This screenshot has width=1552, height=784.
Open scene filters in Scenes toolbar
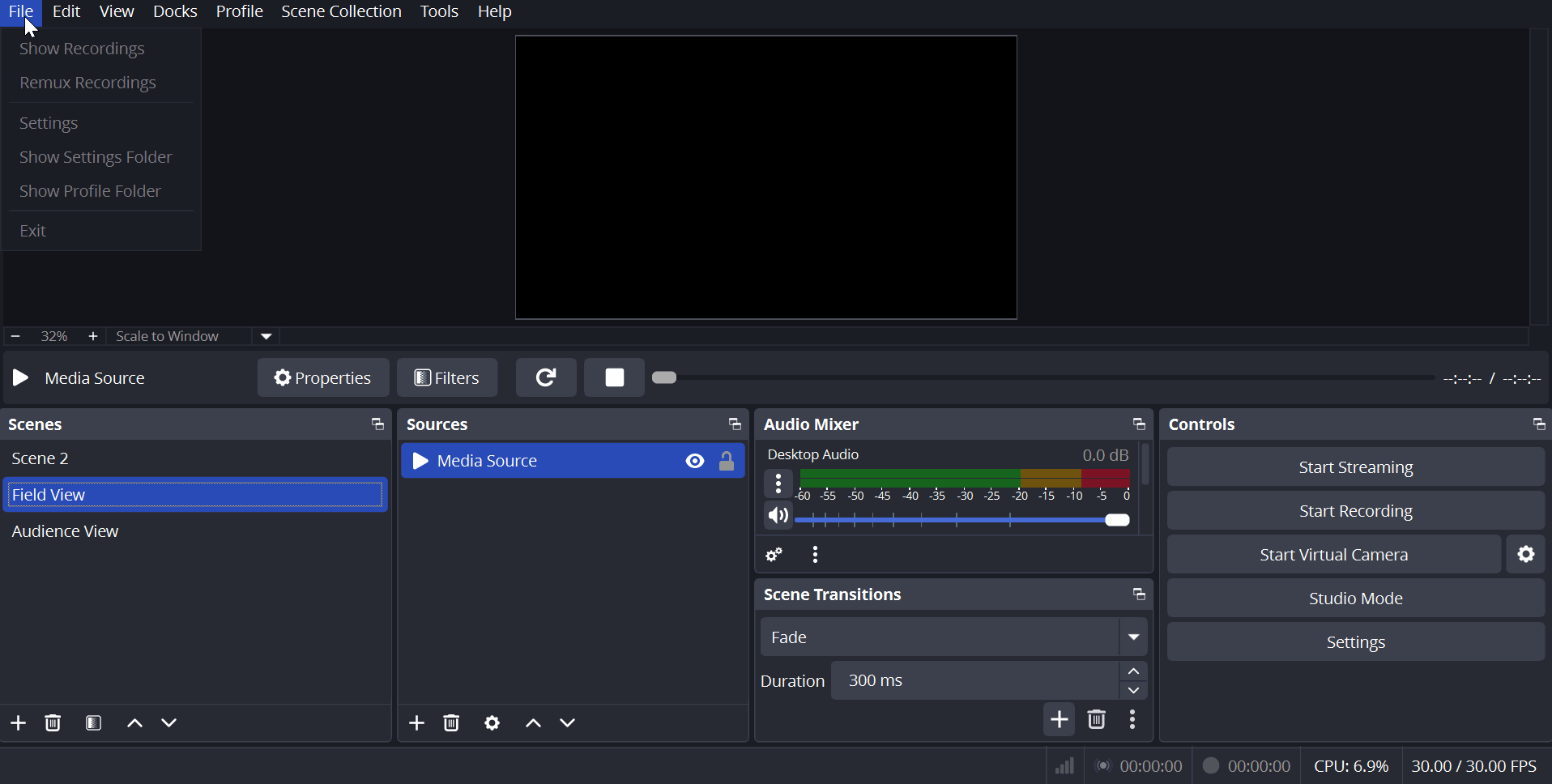coord(94,723)
